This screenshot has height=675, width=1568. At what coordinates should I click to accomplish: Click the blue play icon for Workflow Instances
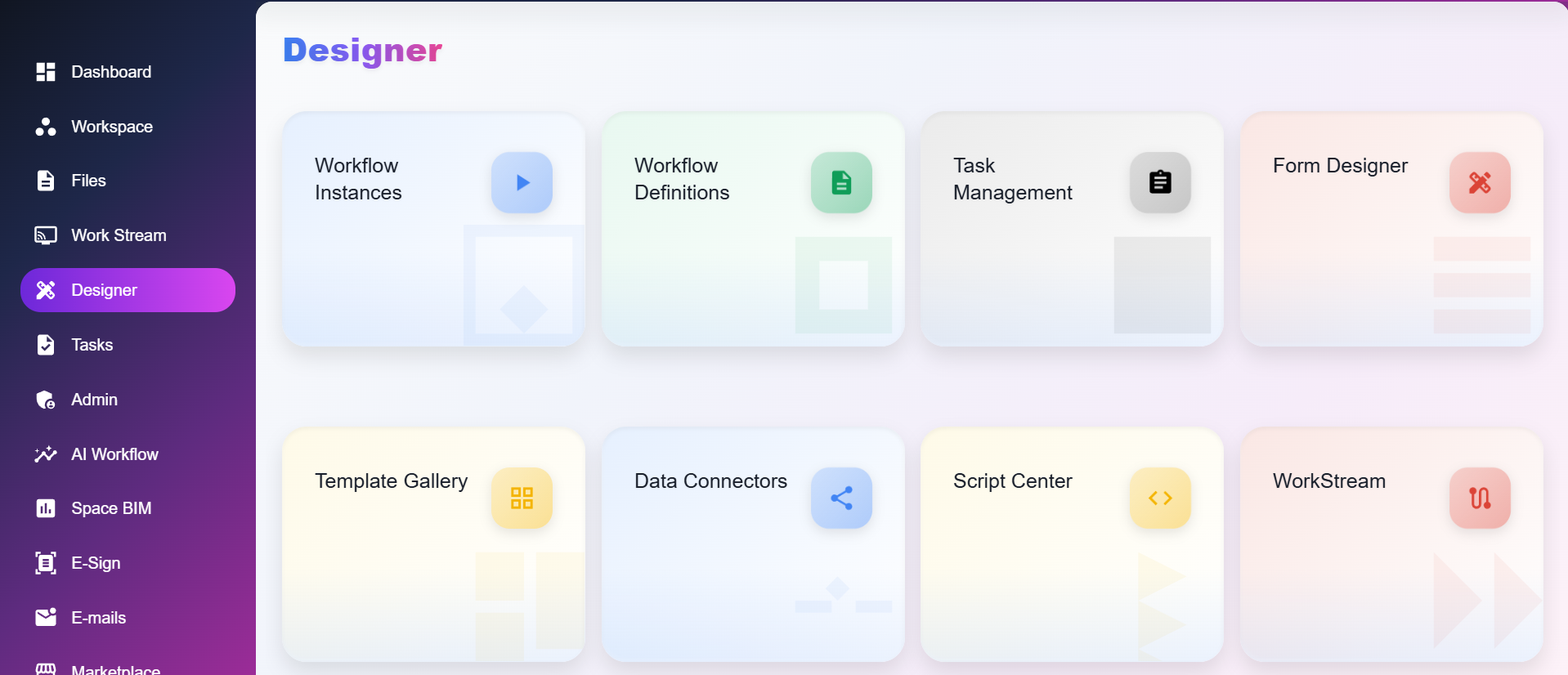(522, 182)
